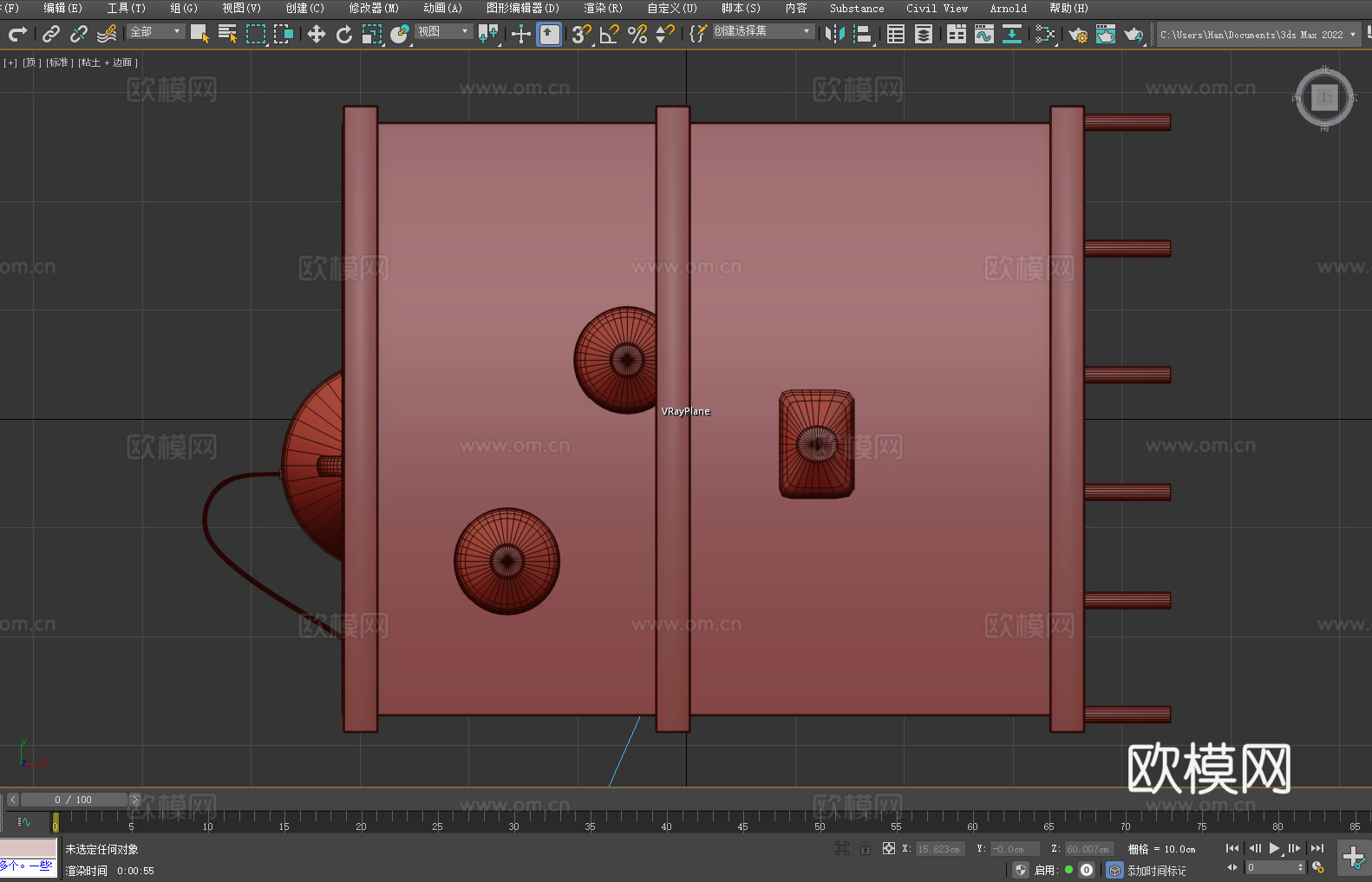Choose the Select Object tool

[x=199, y=34]
